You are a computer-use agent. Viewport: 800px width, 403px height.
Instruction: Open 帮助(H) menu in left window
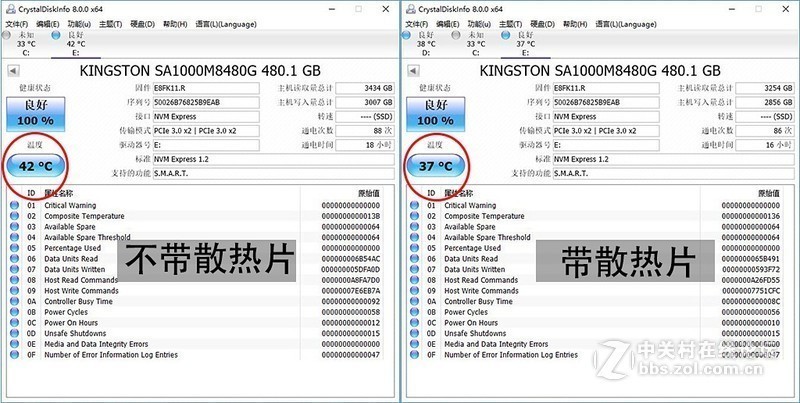coord(175,24)
